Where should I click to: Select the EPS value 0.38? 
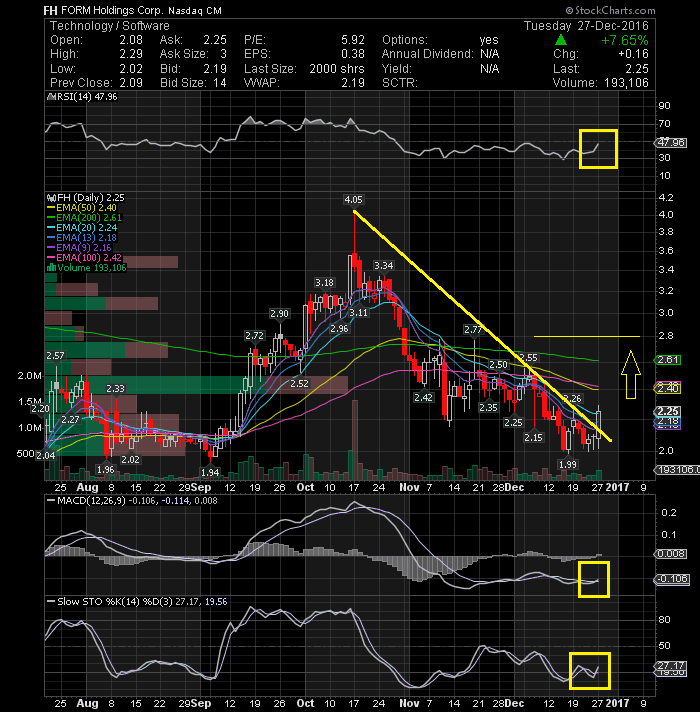click(x=353, y=54)
